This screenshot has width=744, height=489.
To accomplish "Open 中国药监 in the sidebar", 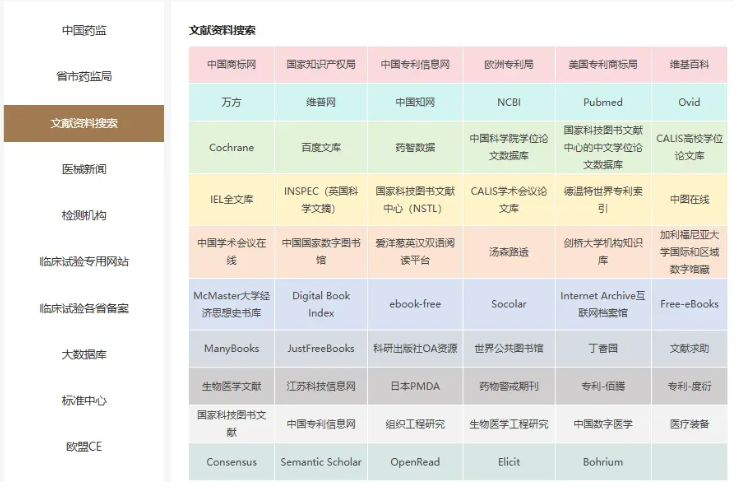I will click(x=85, y=31).
